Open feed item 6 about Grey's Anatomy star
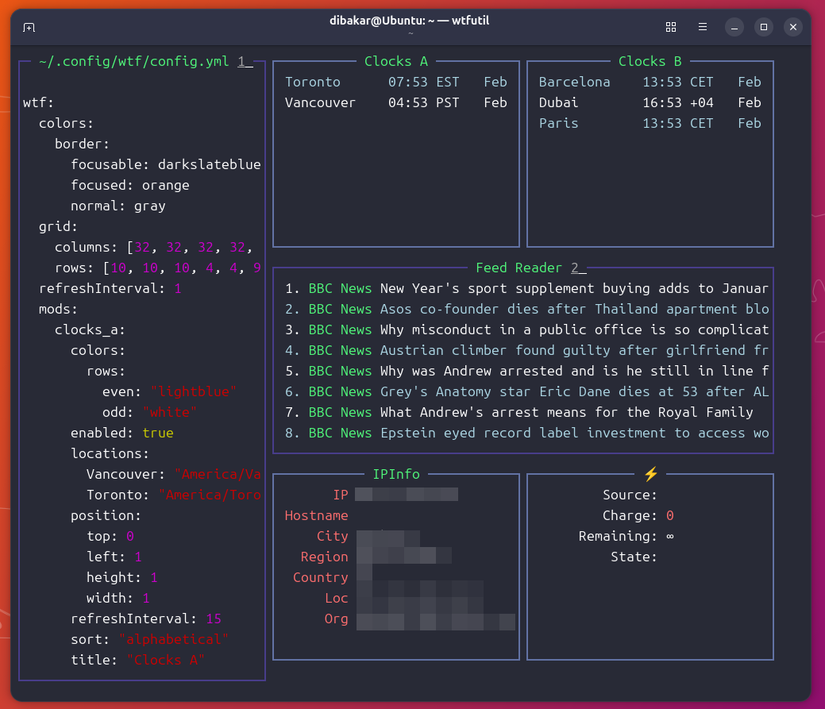This screenshot has width=825, height=709. pyautogui.click(x=527, y=392)
